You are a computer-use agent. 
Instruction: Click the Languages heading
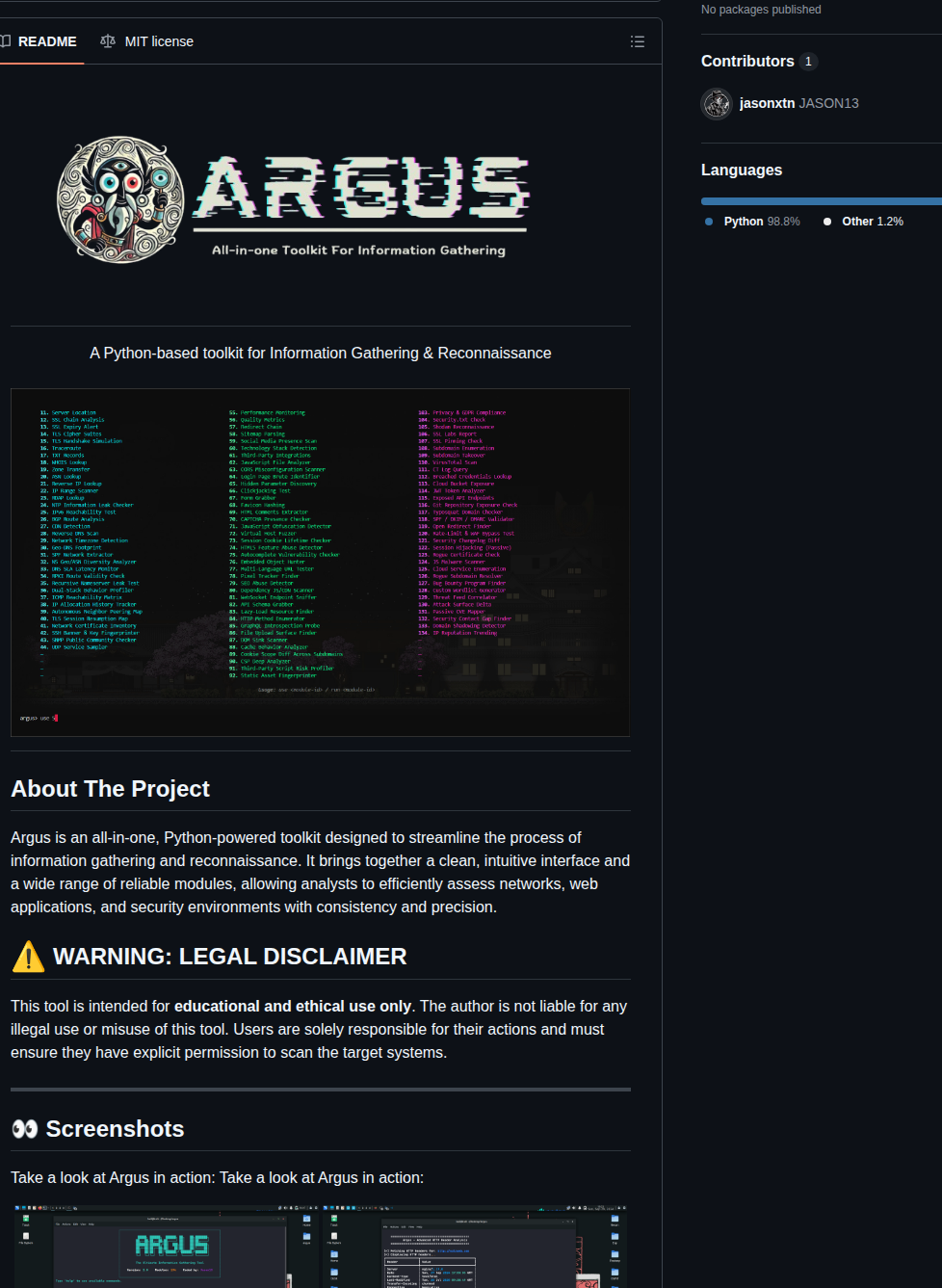(x=742, y=170)
